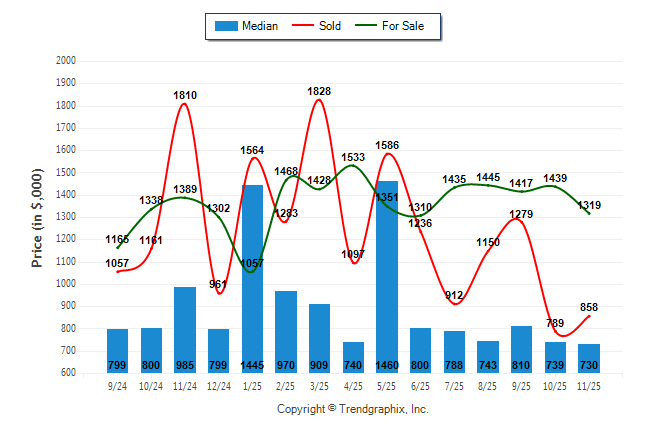Click the For Sale point labeled 1533
Image resolution: width=646 pixels, height=434 pixels.
click(352, 165)
